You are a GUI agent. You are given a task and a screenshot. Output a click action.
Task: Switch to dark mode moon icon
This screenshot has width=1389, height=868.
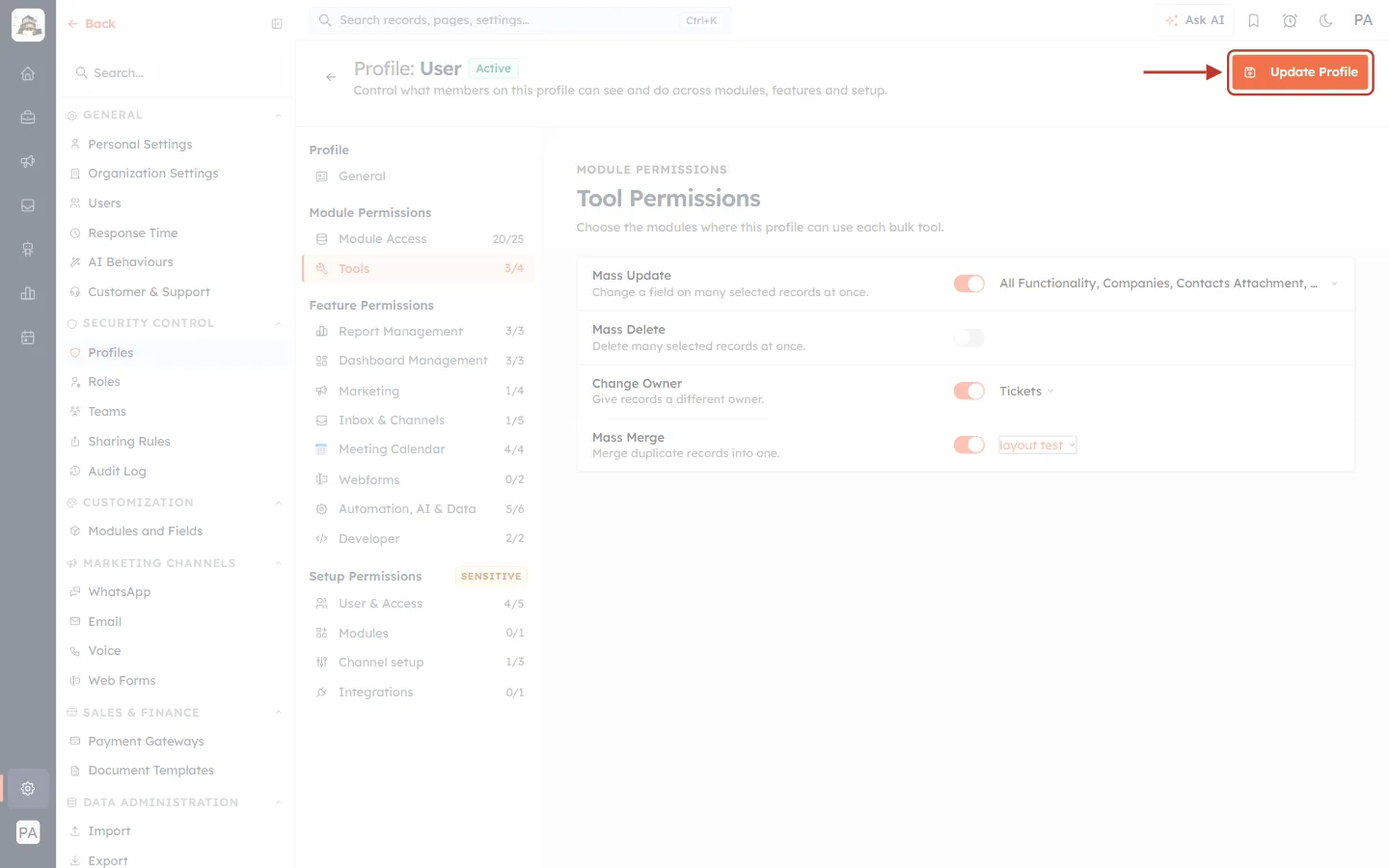point(1326,20)
